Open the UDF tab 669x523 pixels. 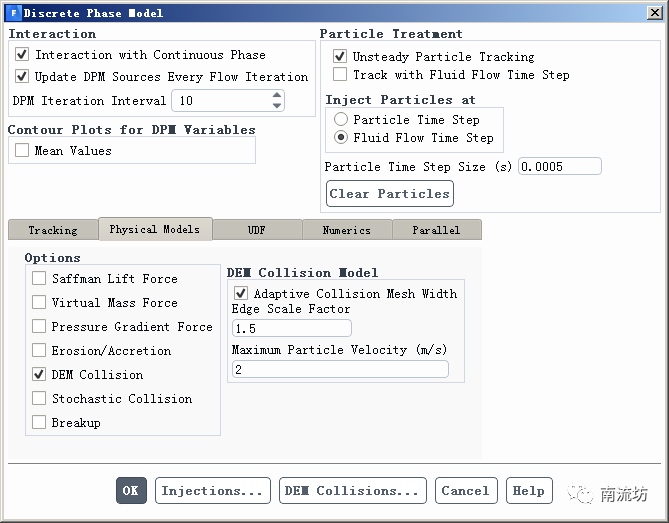click(257, 230)
